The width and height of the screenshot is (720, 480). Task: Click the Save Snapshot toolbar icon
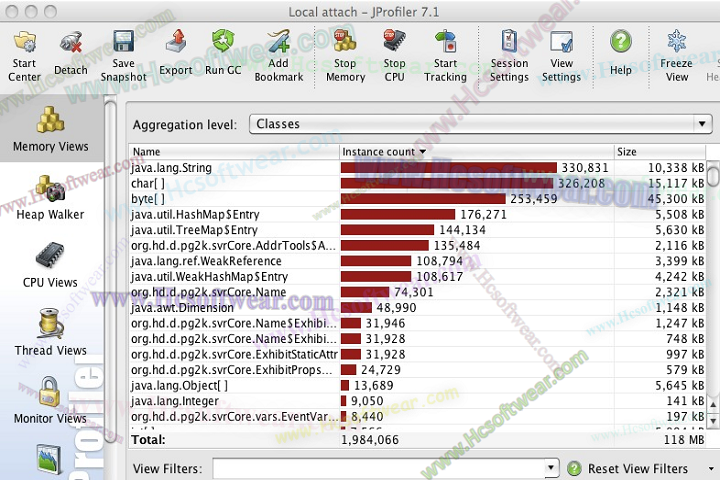tap(123, 42)
